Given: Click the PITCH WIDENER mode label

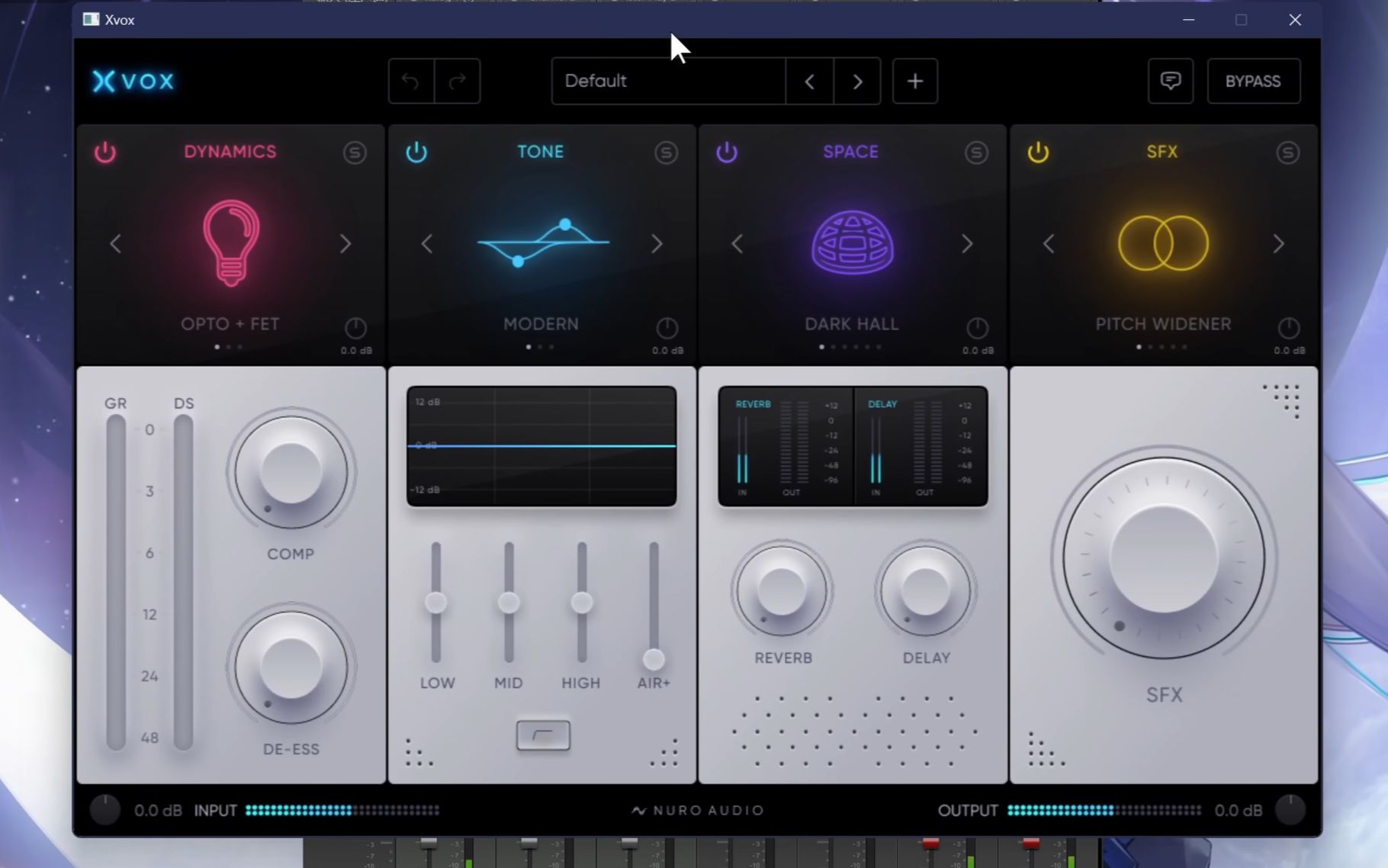Looking at the screenshot, I should [x=1163, y=323].
